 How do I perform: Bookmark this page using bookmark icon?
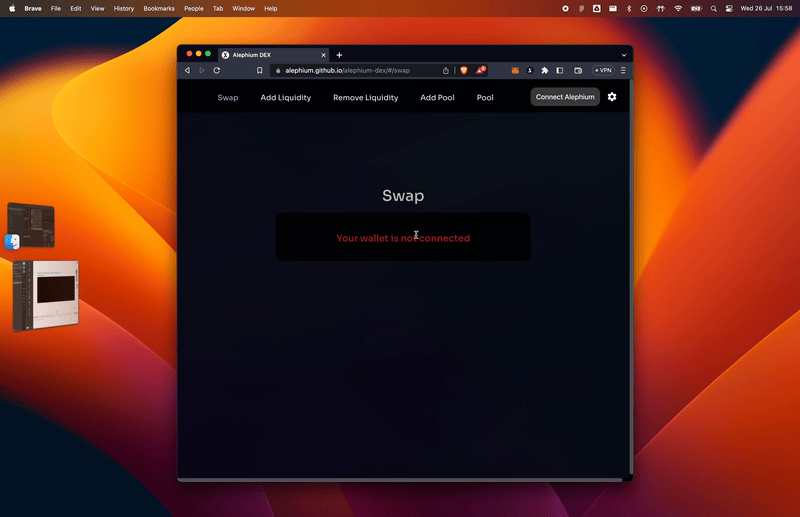[260, 71]
